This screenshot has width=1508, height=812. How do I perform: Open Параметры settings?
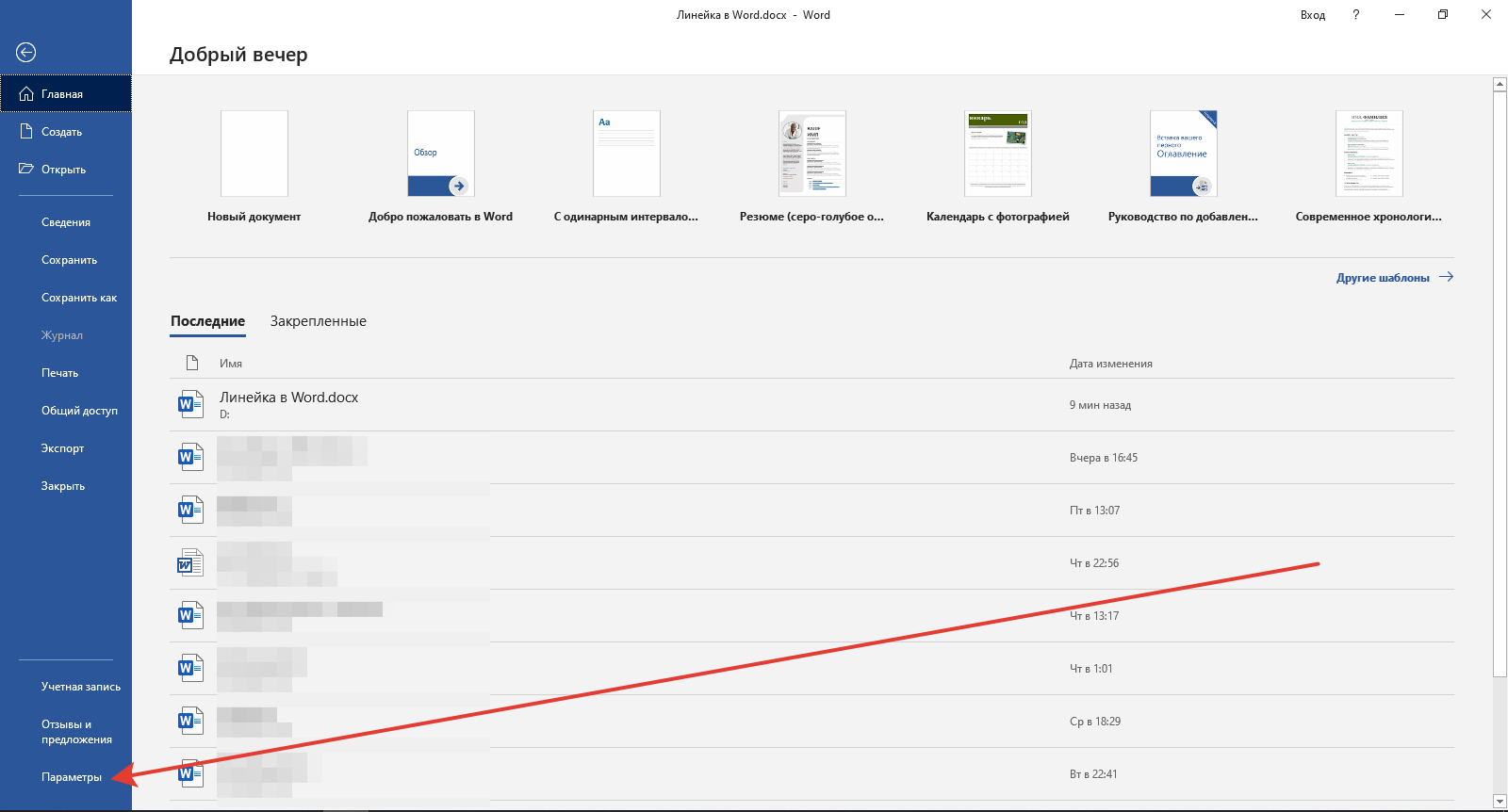[x=66, y=777]
